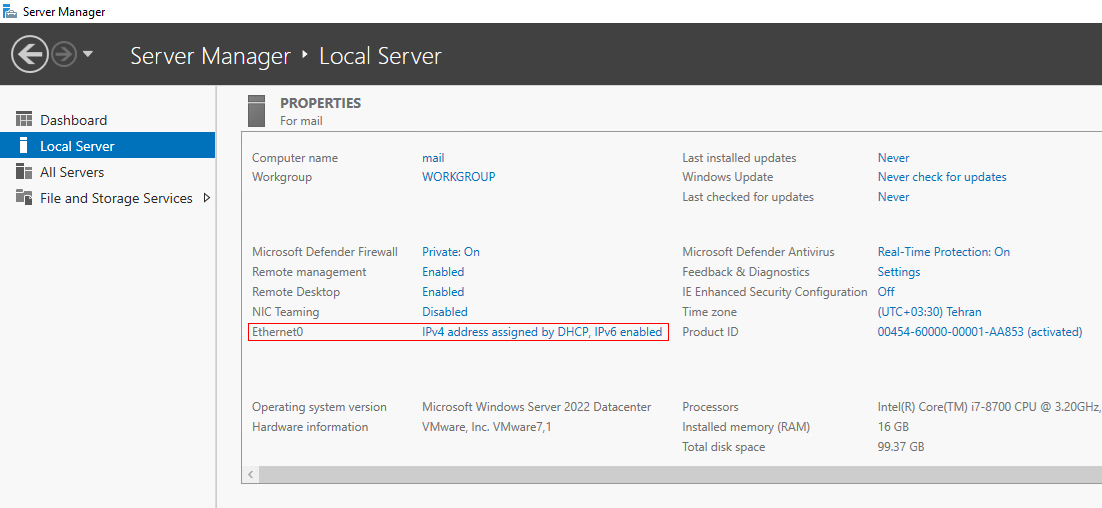The height and width of the screenshot is (508, 1102).
Task: Click the 'Windows Update' label
Action: pos(727,177)
